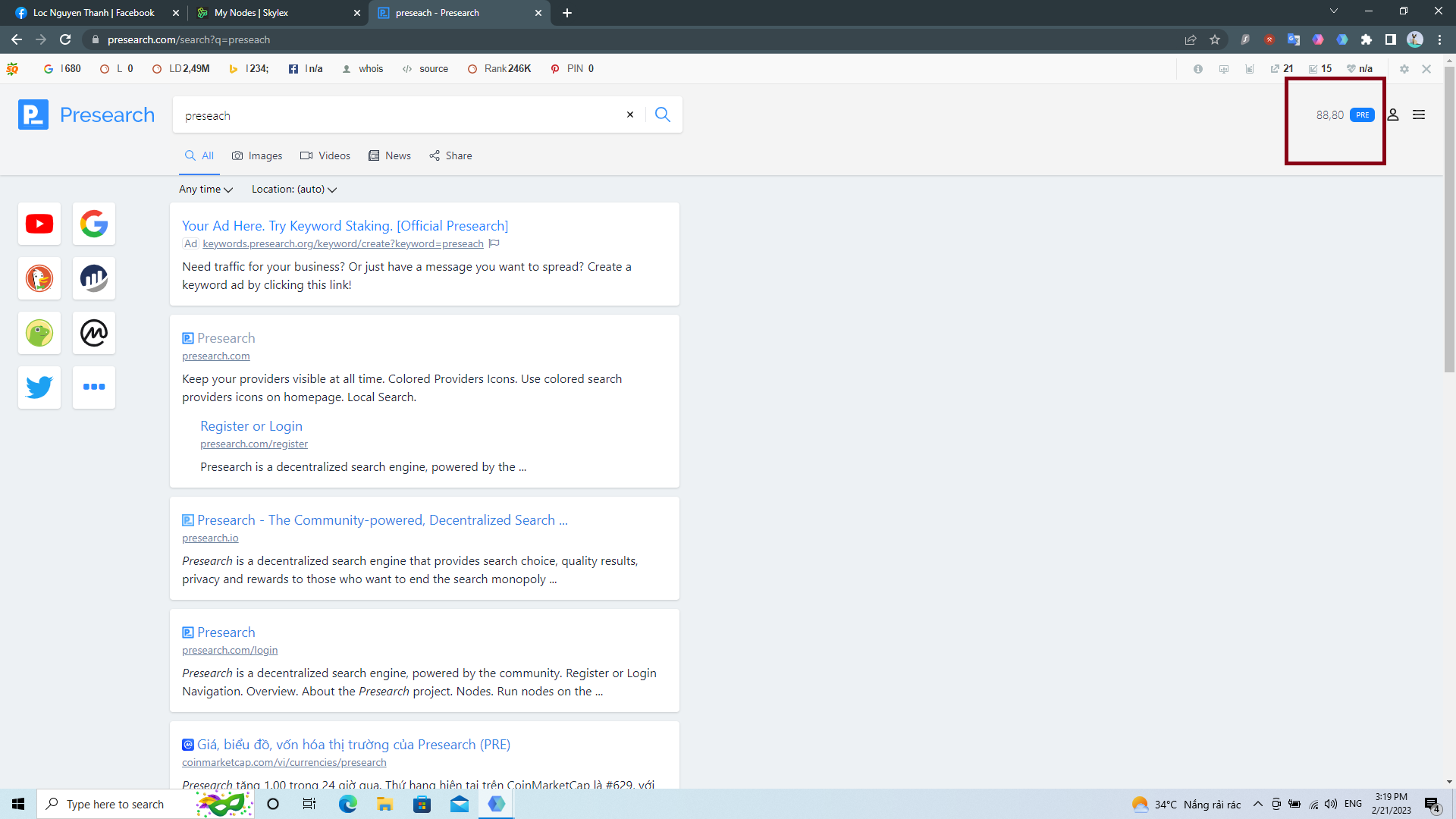
Task: Click the Google provider icon
Action: [94, 224]
